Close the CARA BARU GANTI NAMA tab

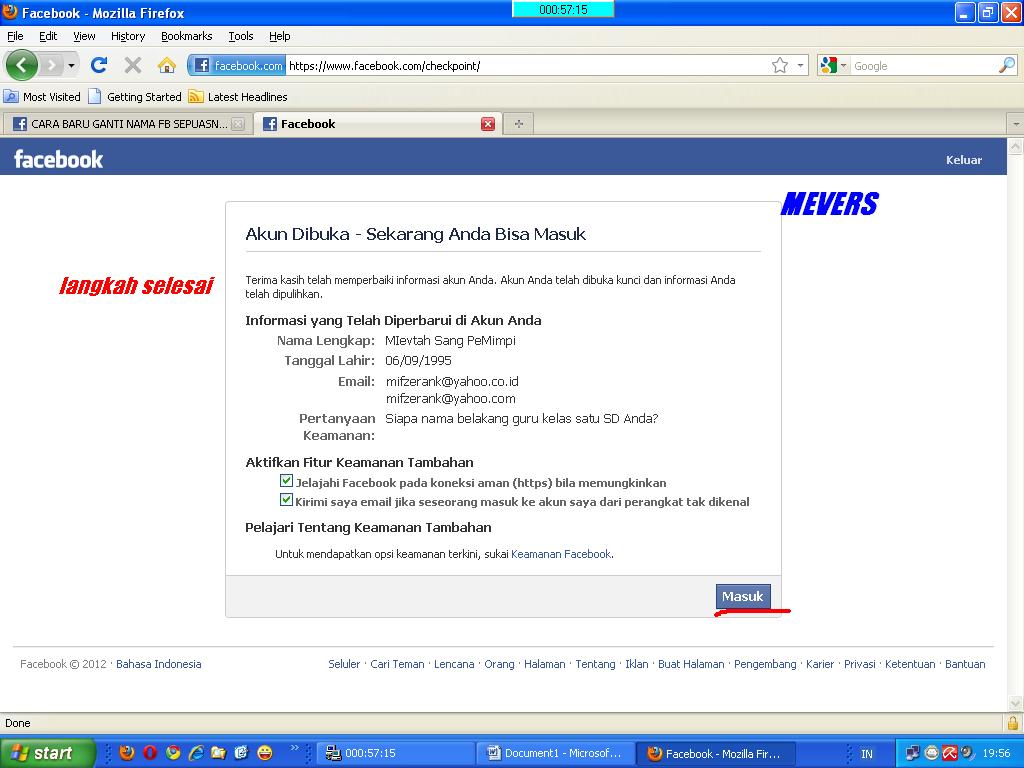(x=238, y=124)
